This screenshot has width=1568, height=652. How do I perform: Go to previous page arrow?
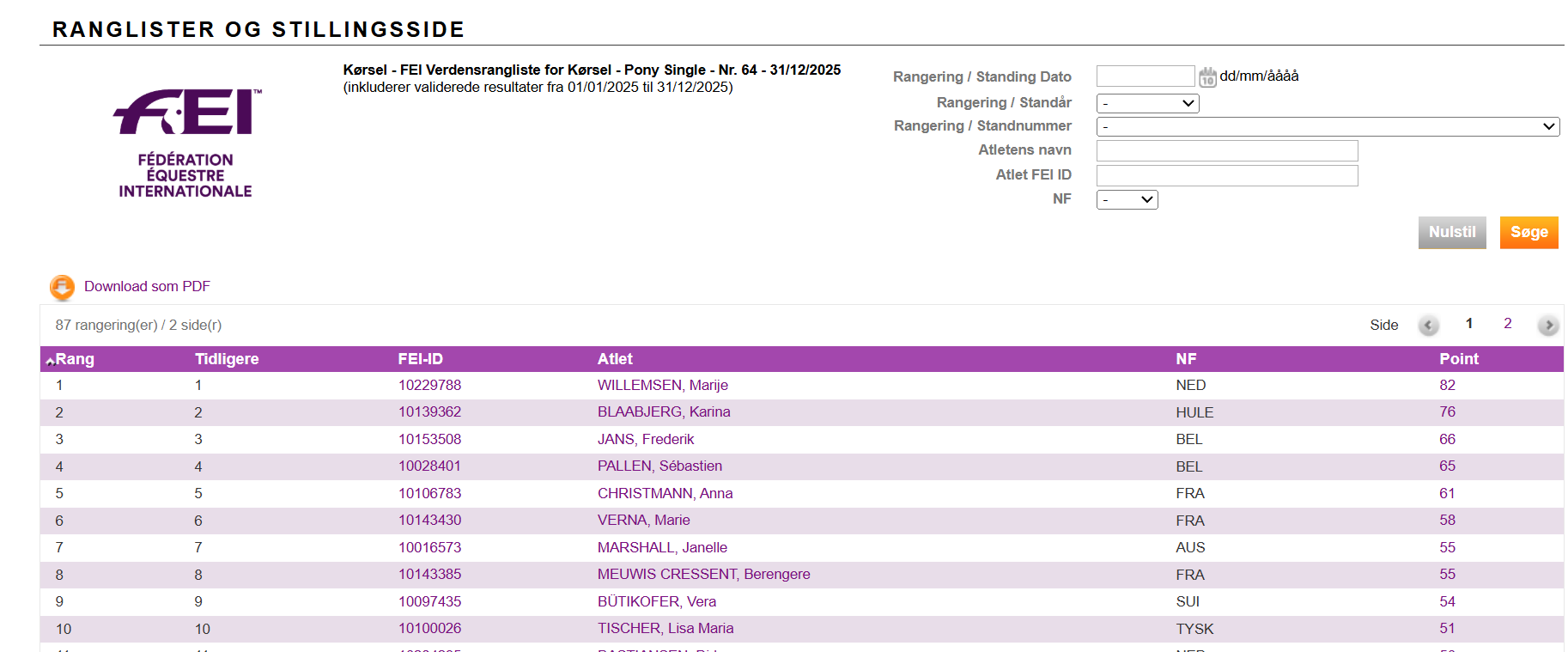click(x=1428, y=326)
